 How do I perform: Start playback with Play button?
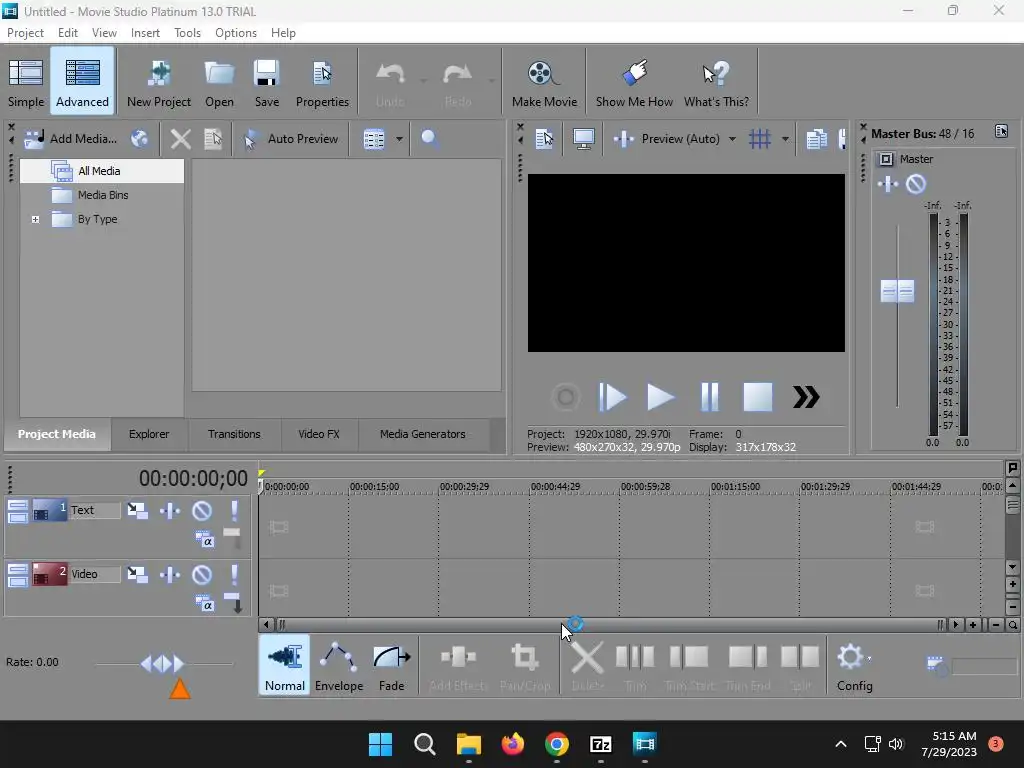[660, 397]
